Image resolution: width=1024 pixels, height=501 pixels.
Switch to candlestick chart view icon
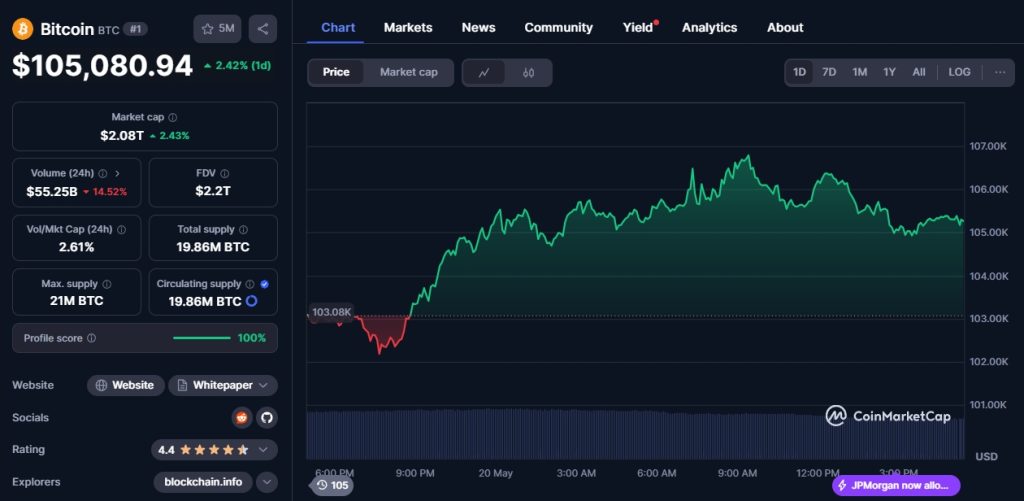[528, 73]
